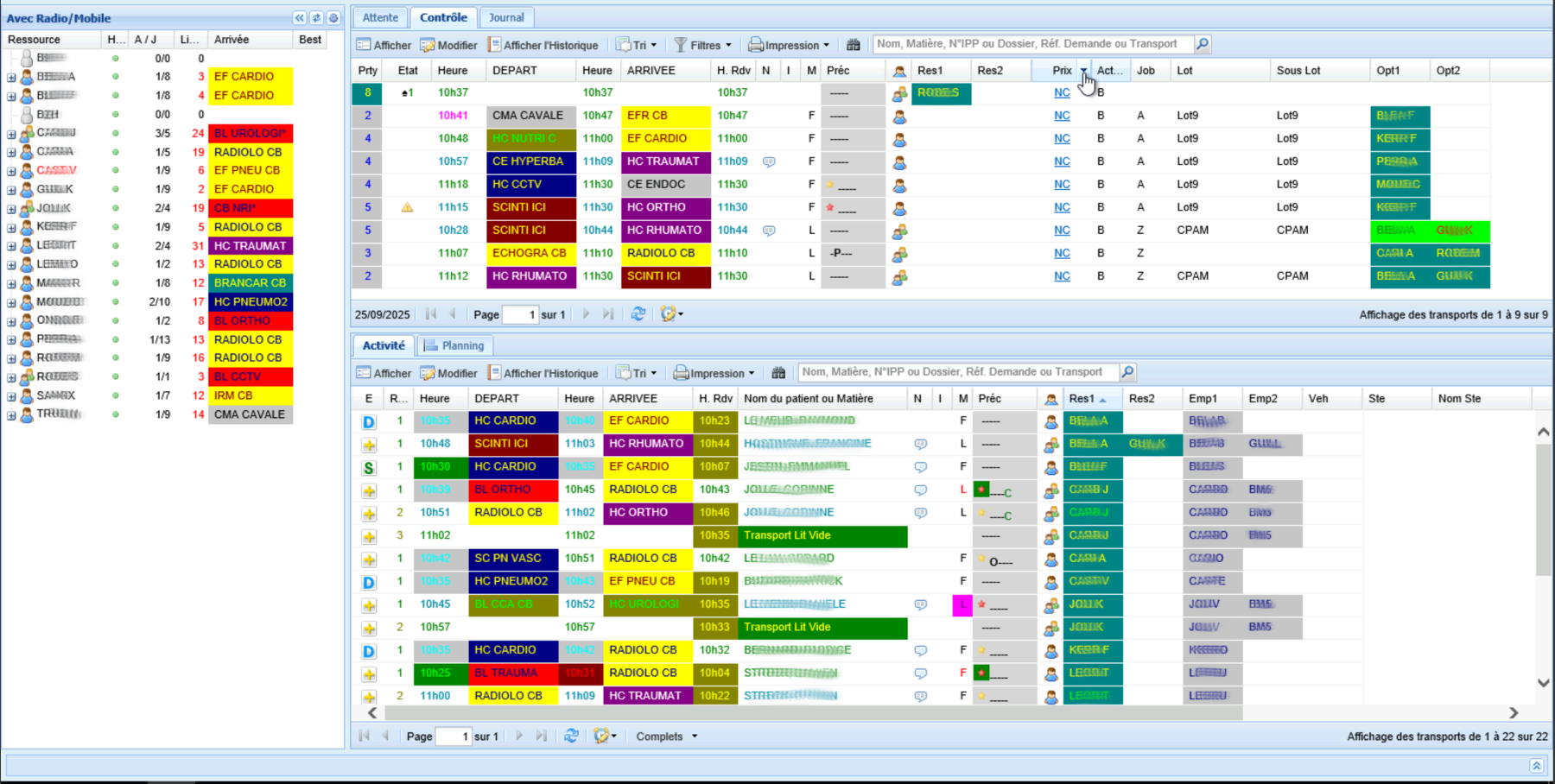
Task: Click the page number field in the Contrôle paging bar
Action: click(521, 314)
